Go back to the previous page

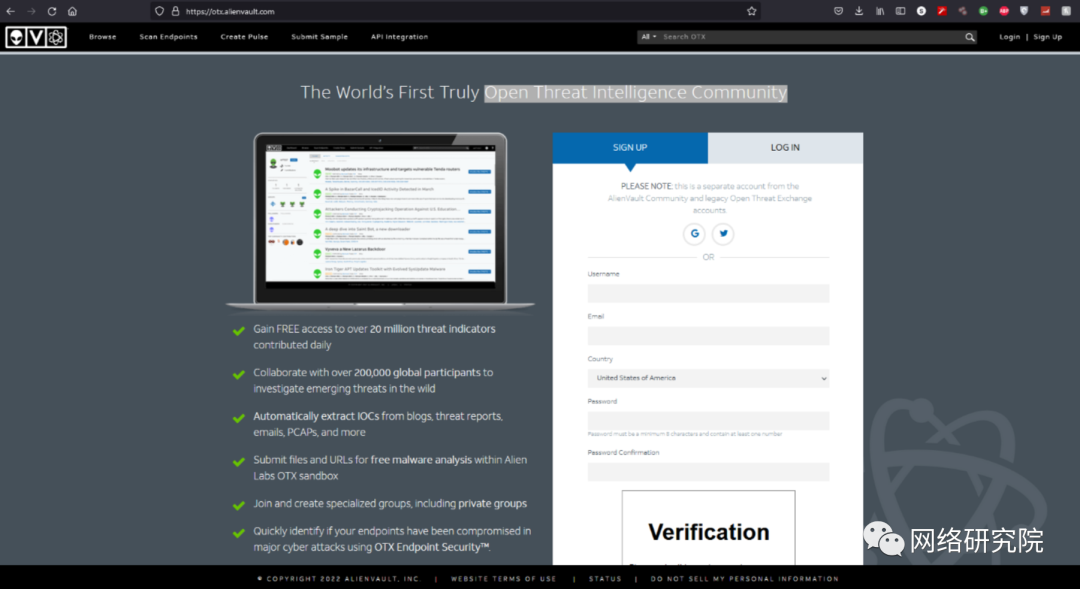[x=10, y=11]
